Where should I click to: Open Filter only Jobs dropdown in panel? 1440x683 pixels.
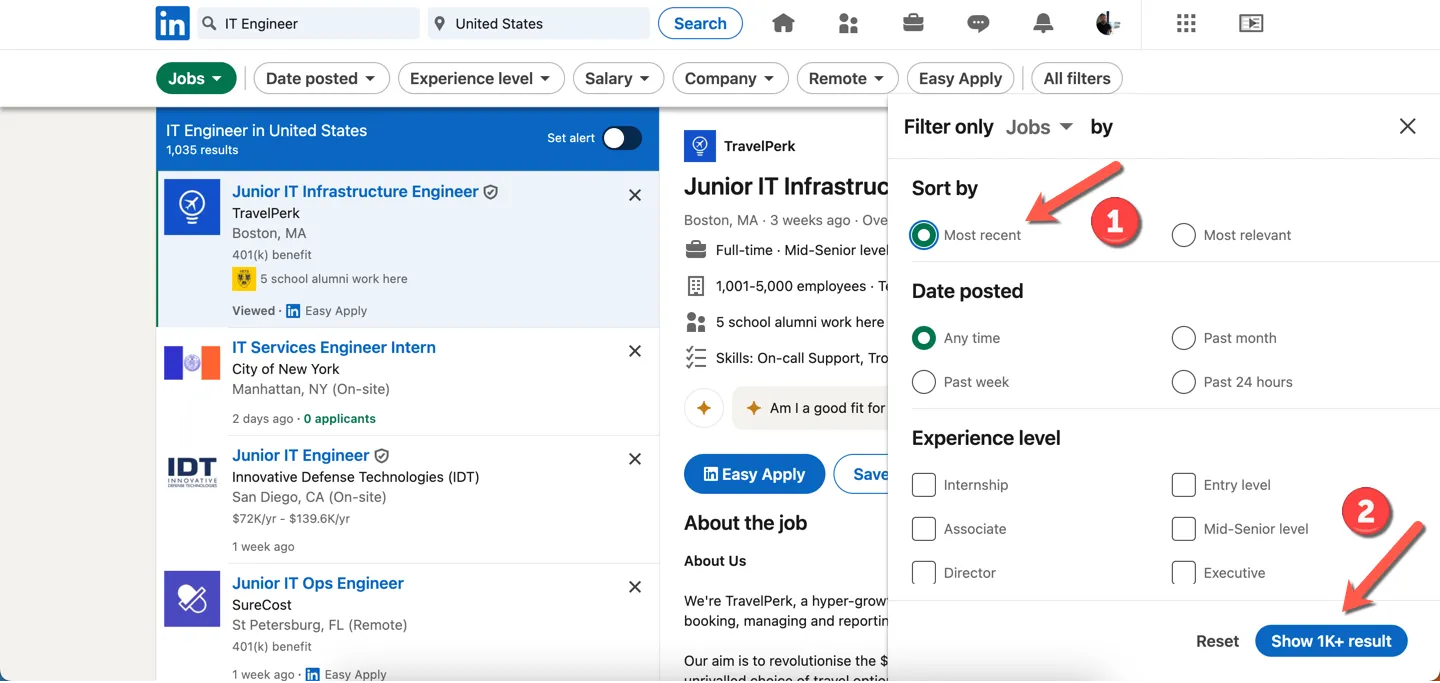point(1039,127)
